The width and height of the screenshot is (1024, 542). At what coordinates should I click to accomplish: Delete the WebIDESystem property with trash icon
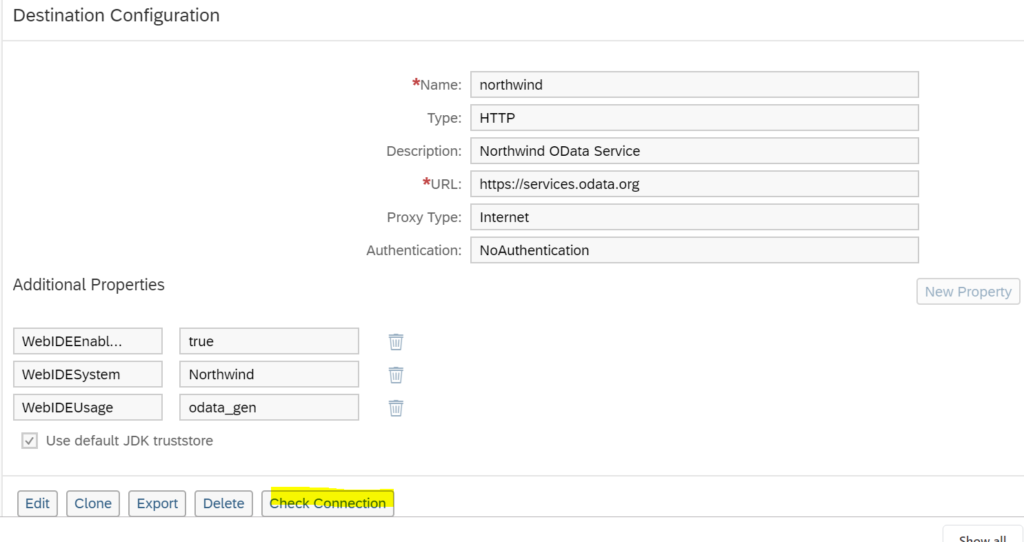click(x=396, y=375)
